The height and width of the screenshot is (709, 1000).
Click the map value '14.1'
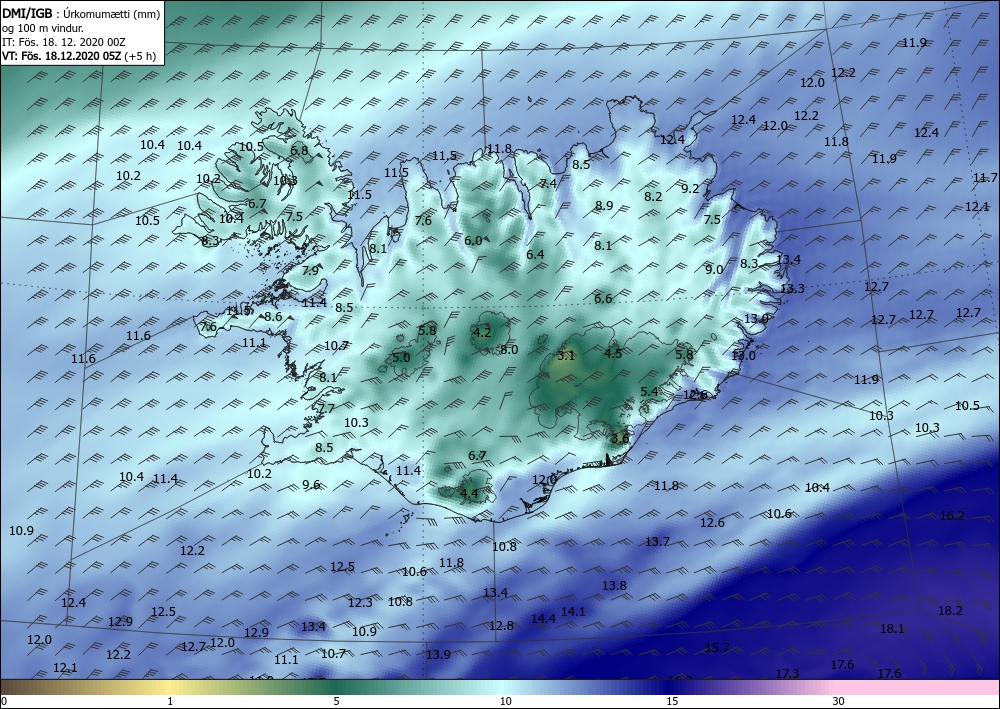(x=573, y=611)
